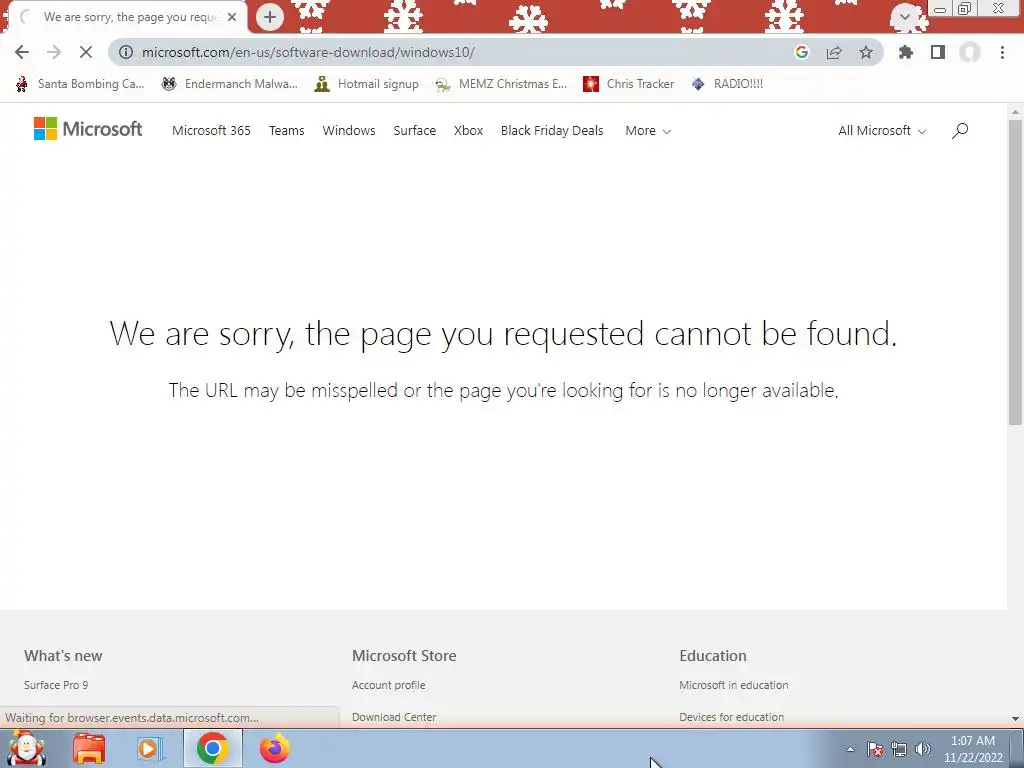This screenshot has height=768, width=1024.
Task: Open Microsoft in education link
Action: [x=733, y=685]
